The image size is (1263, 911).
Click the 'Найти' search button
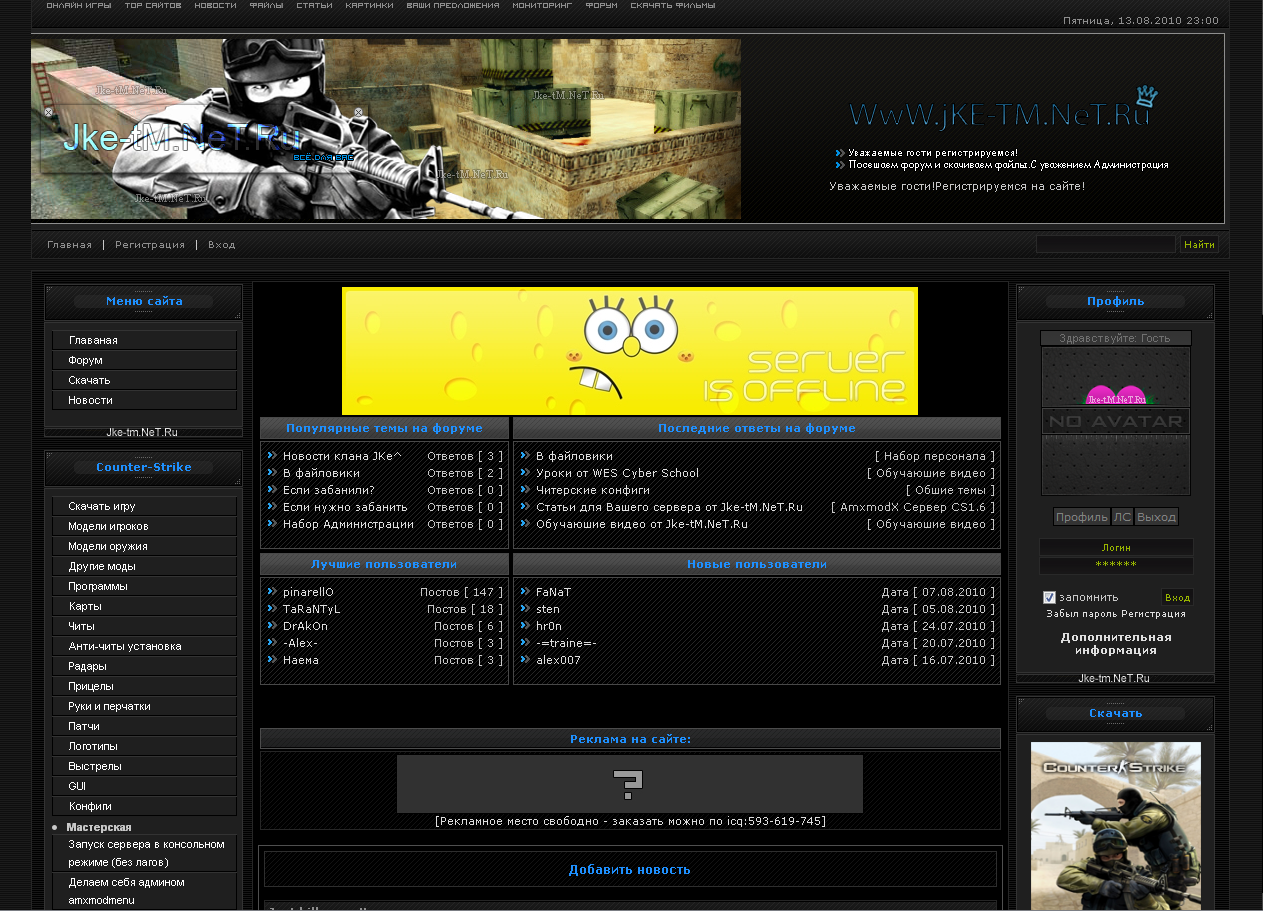click(x=1199, y=245)
